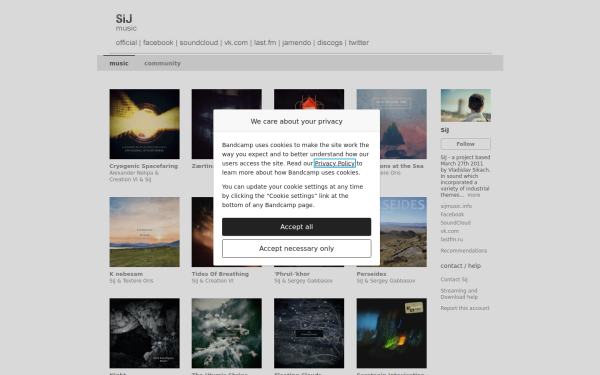The image size is (600, 375).
Task: Open Streaming and Download help
Action: (459, 293)
